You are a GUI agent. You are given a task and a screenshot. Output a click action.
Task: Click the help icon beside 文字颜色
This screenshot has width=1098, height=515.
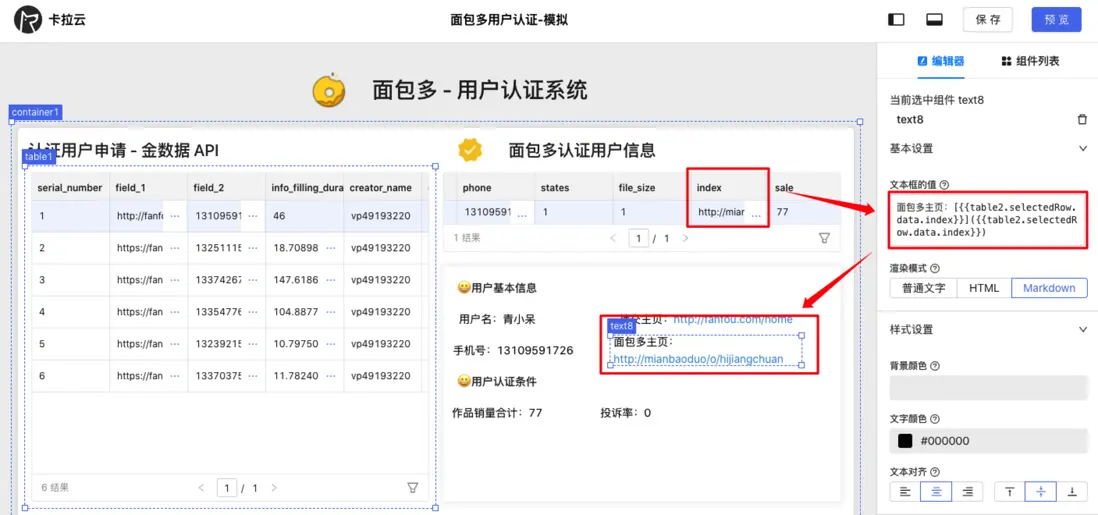(x=935, y=419)
